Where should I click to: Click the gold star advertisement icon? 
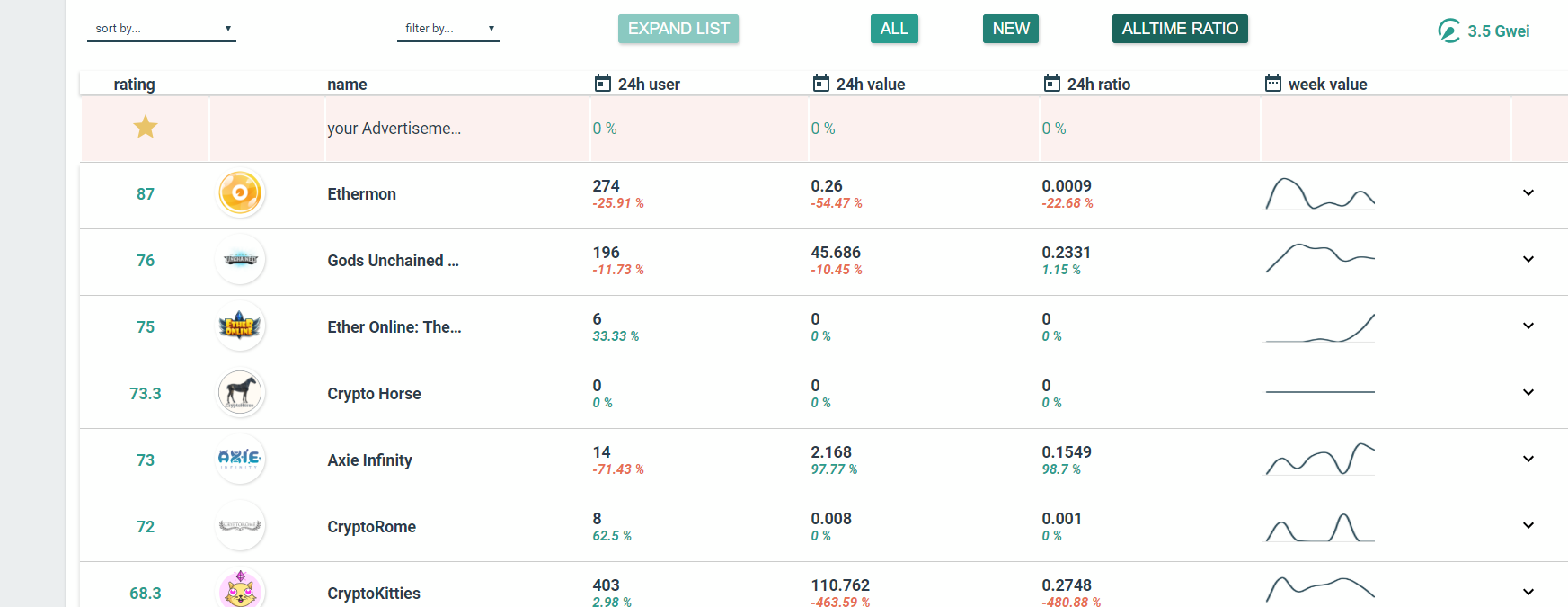(146, 127)
